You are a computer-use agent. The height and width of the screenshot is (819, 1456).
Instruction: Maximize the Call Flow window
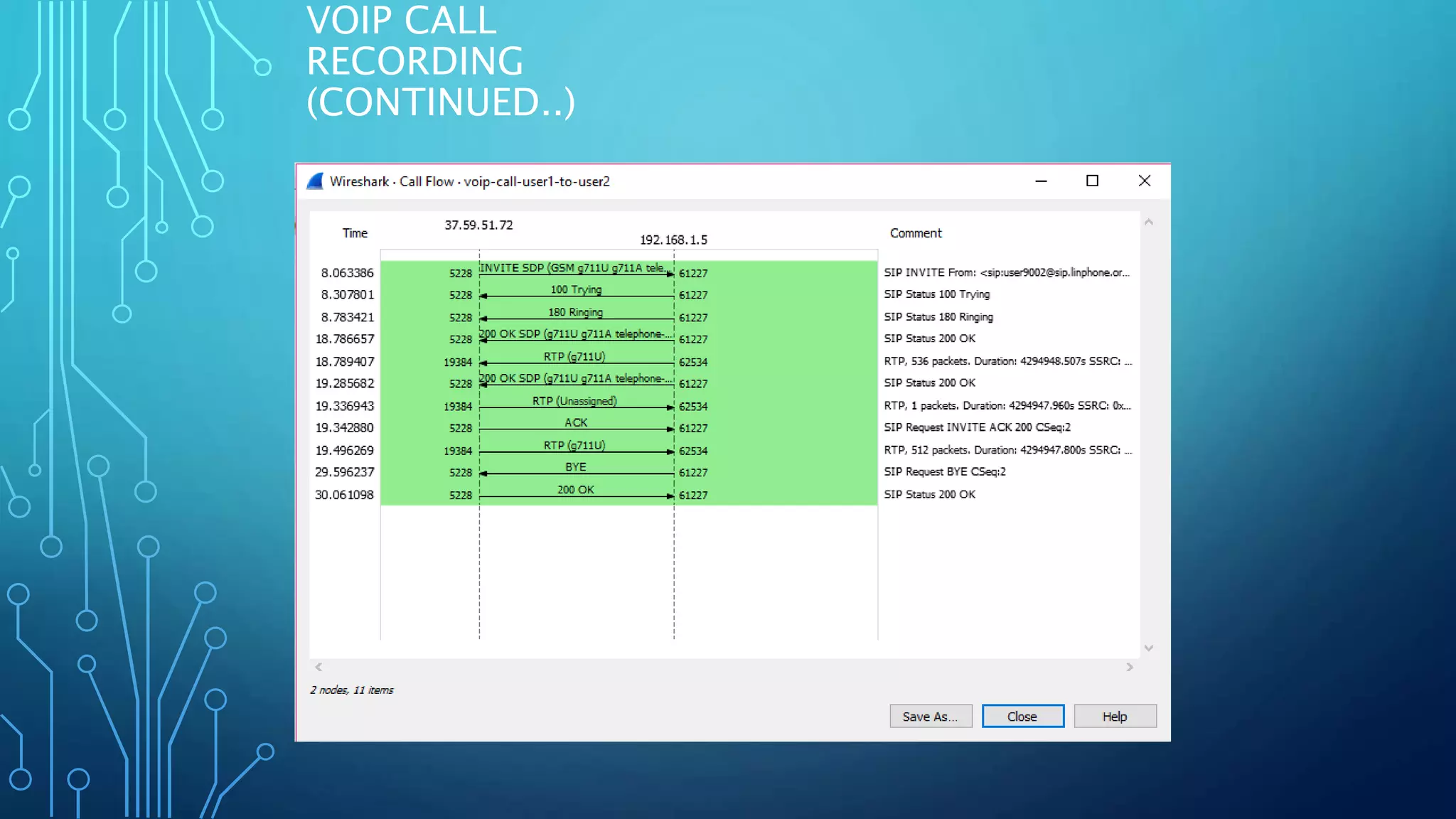point(1092,181)
